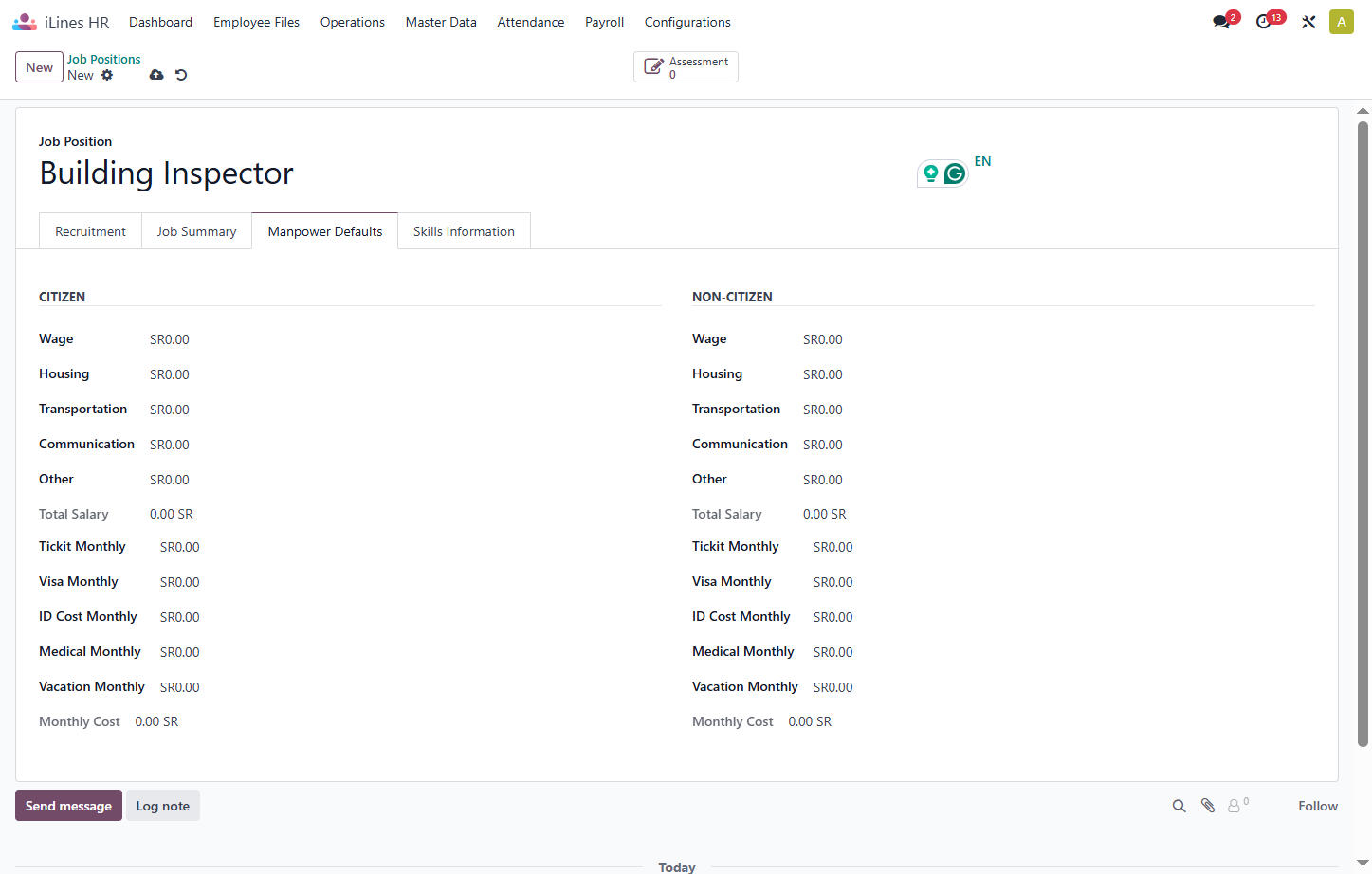The width and height of the screenshot is (1372, 874).
Task: Go back to Job Positions breadcrumb
Action: coord(103,59)
